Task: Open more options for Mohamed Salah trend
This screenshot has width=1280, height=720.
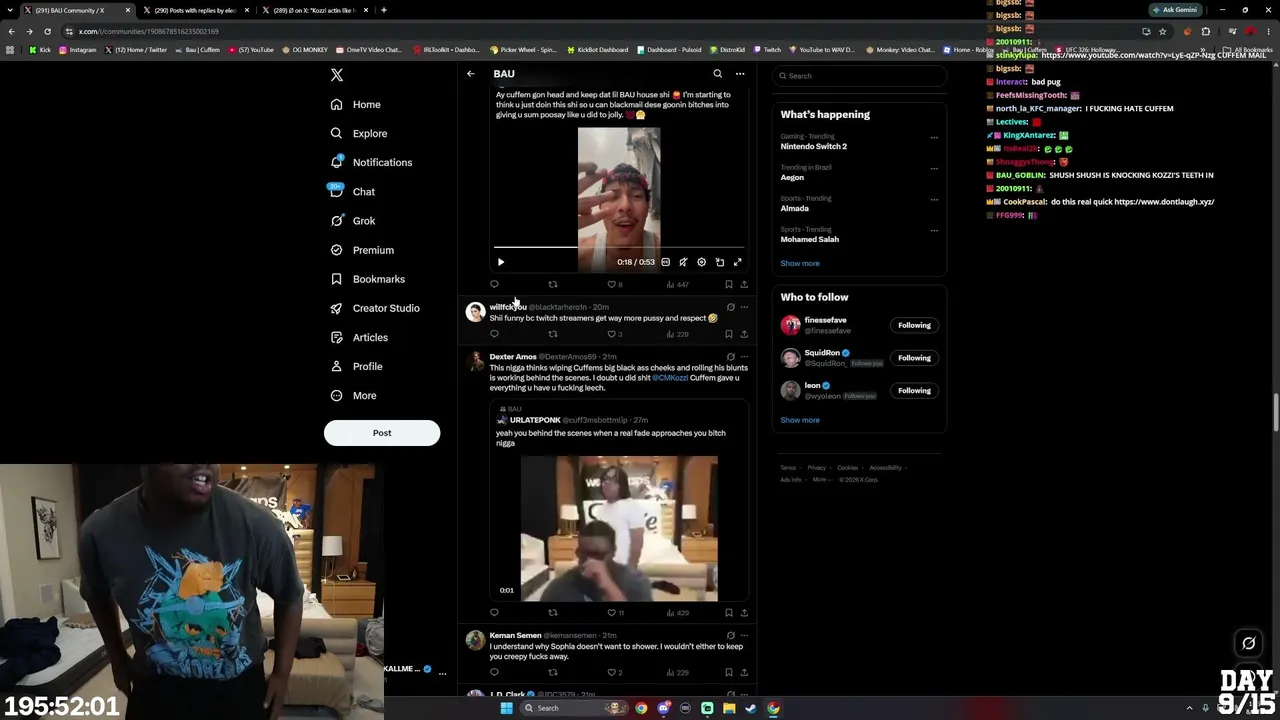Action: pos(934,231)
